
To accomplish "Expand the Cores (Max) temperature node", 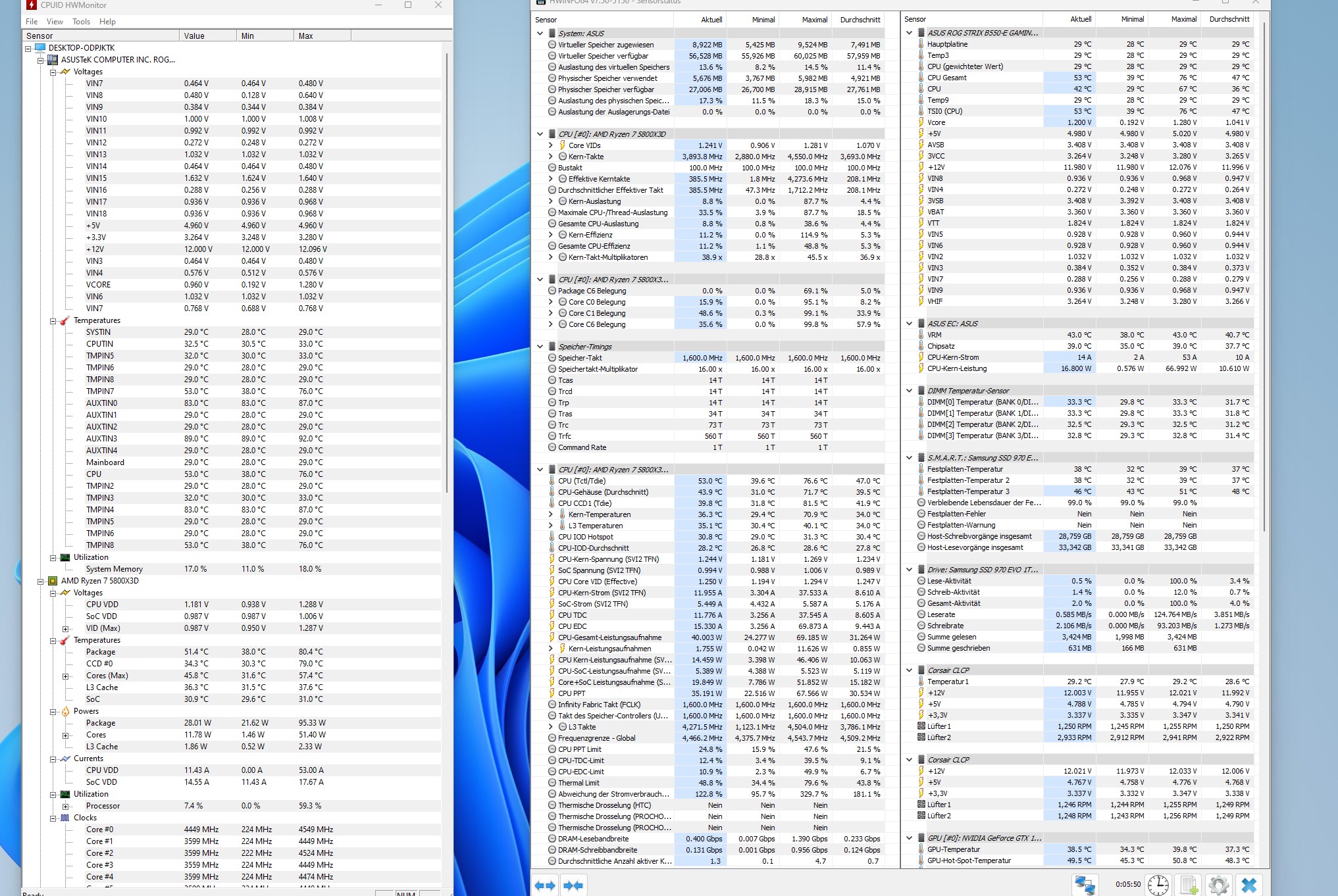I will (x=65, y=676).
